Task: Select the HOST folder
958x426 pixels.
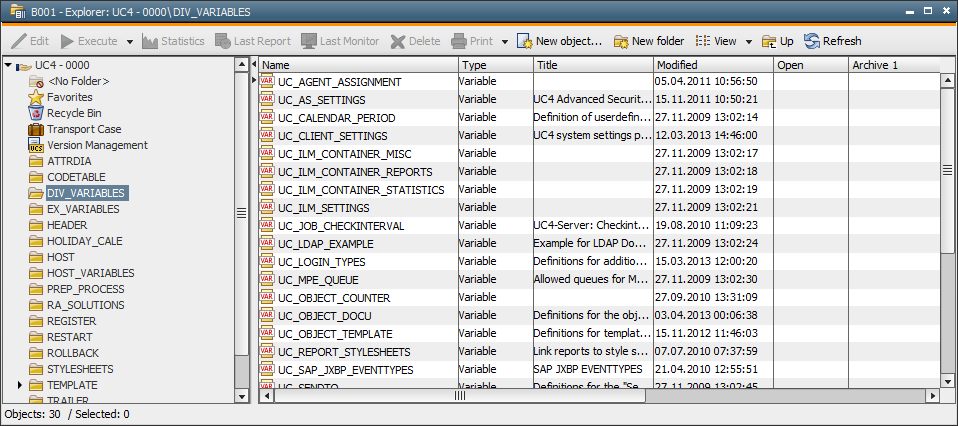Action: [x=51, y=257]
